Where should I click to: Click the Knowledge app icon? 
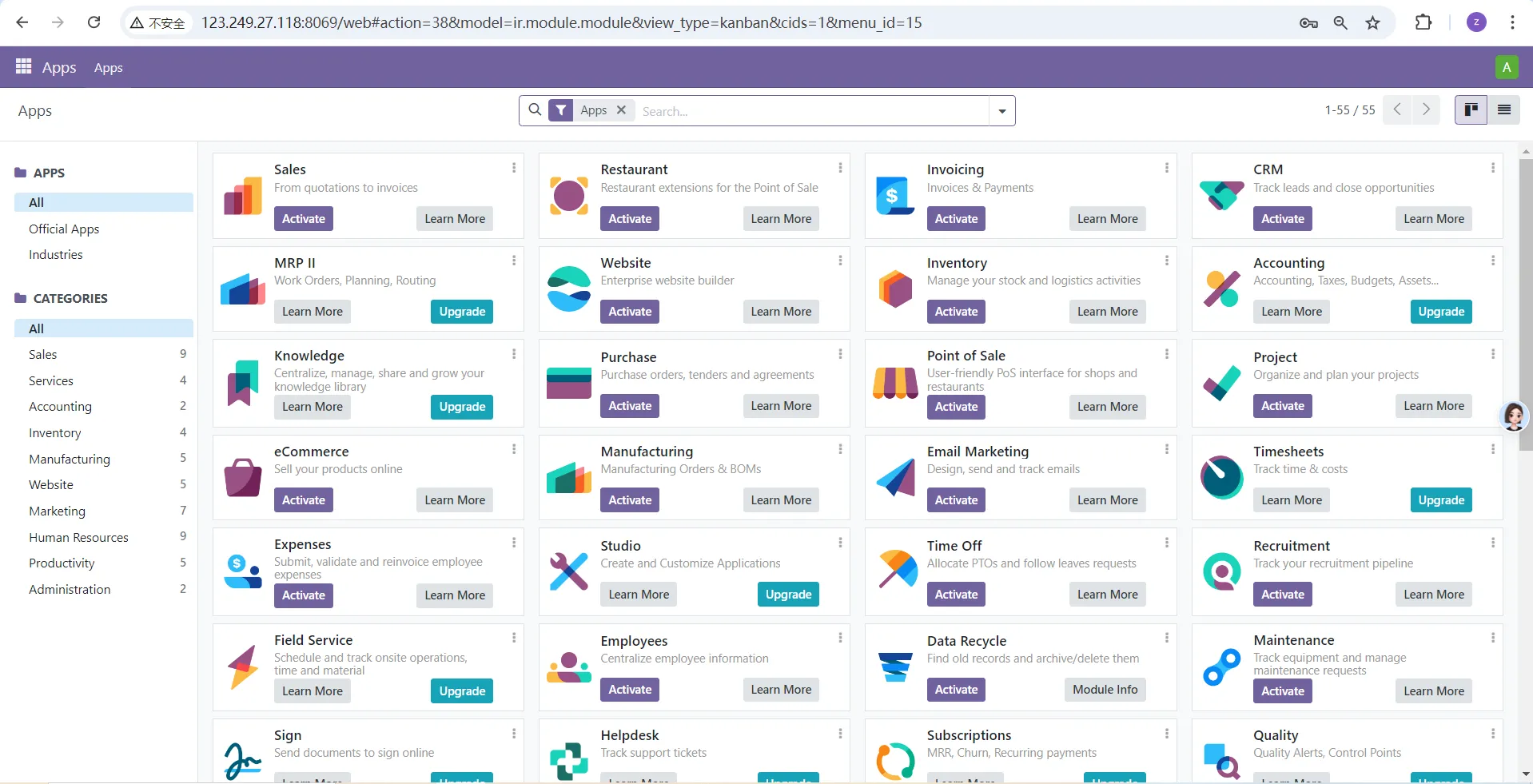(243, 383)
